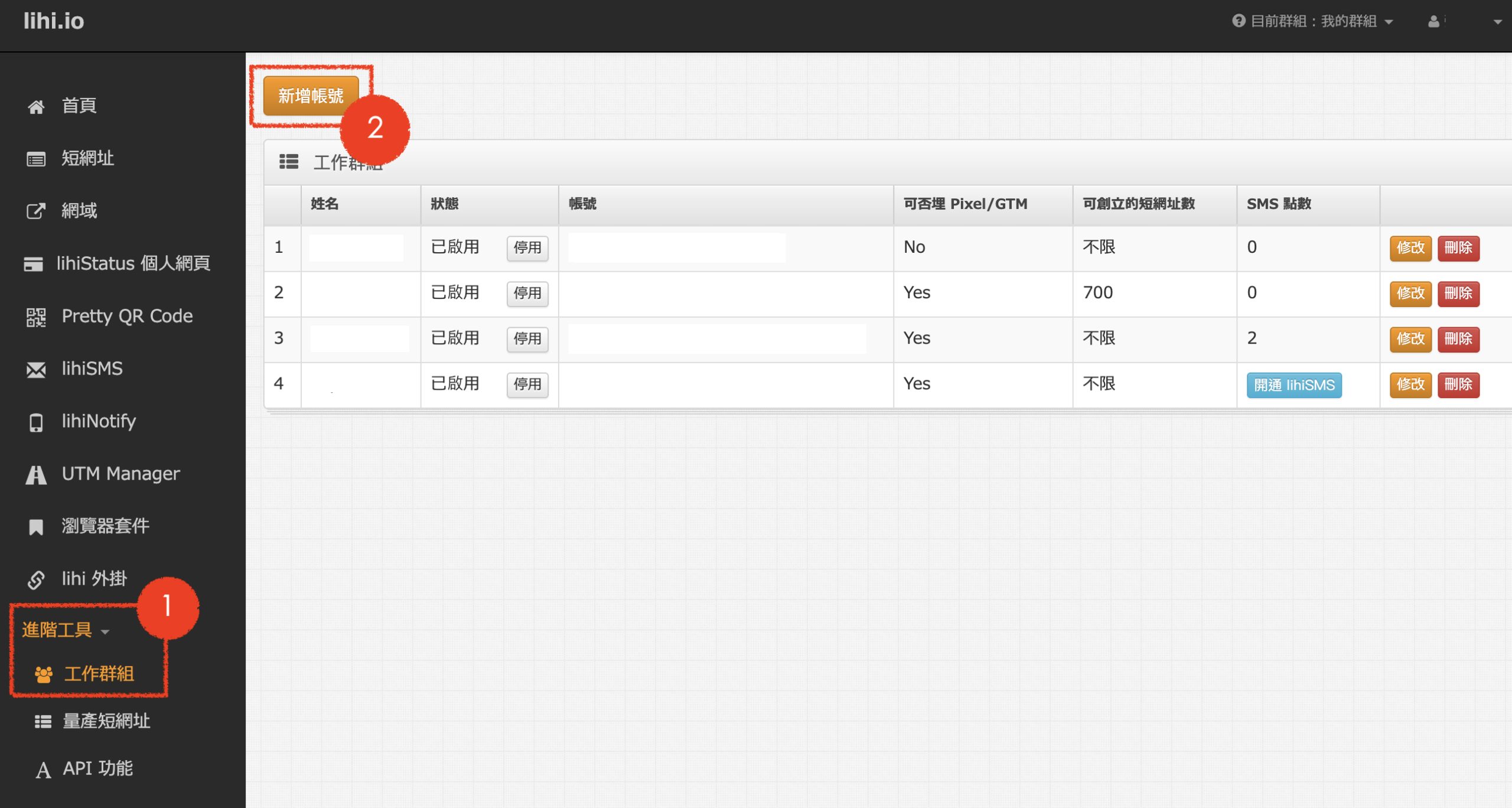The width and height of the screenshot is (1512, 808).
Task: Click the home icon beside 首頁
Action: point(36,107)
